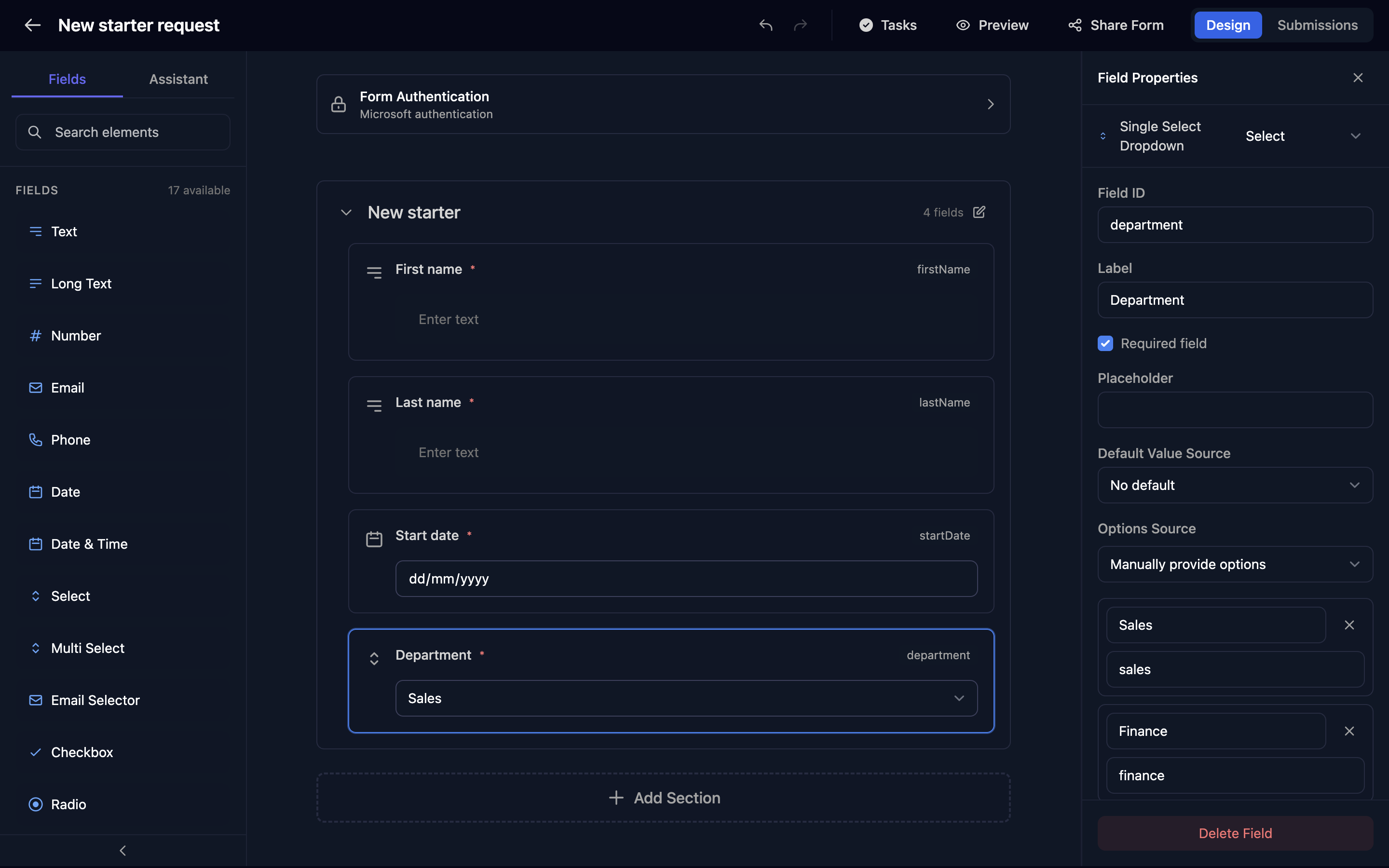Add an Email Selector field element
Image resolution: width=1389 pixels, height=868 pixels.
[123, 700]
